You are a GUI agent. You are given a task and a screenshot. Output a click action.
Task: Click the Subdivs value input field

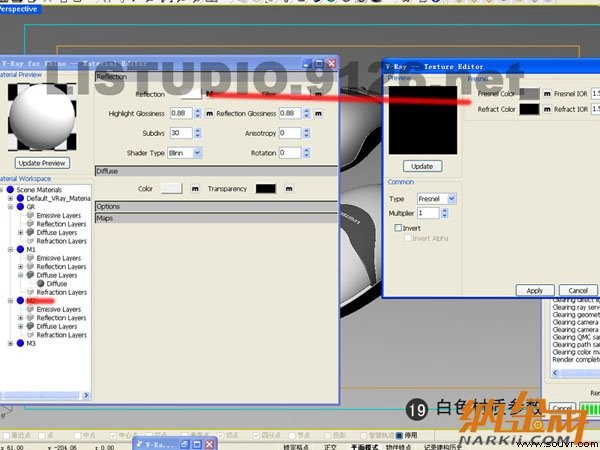tap(181, 133)
